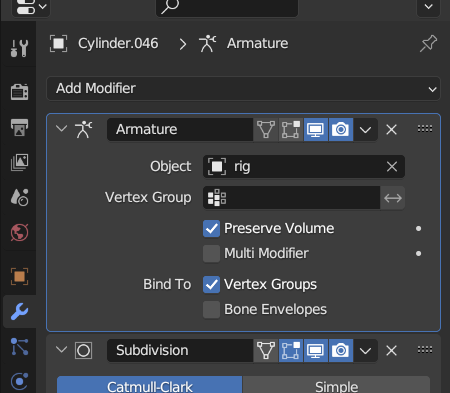Remove the Armature modifier
This screenshot has height=393, width=450.
point(391,129)
